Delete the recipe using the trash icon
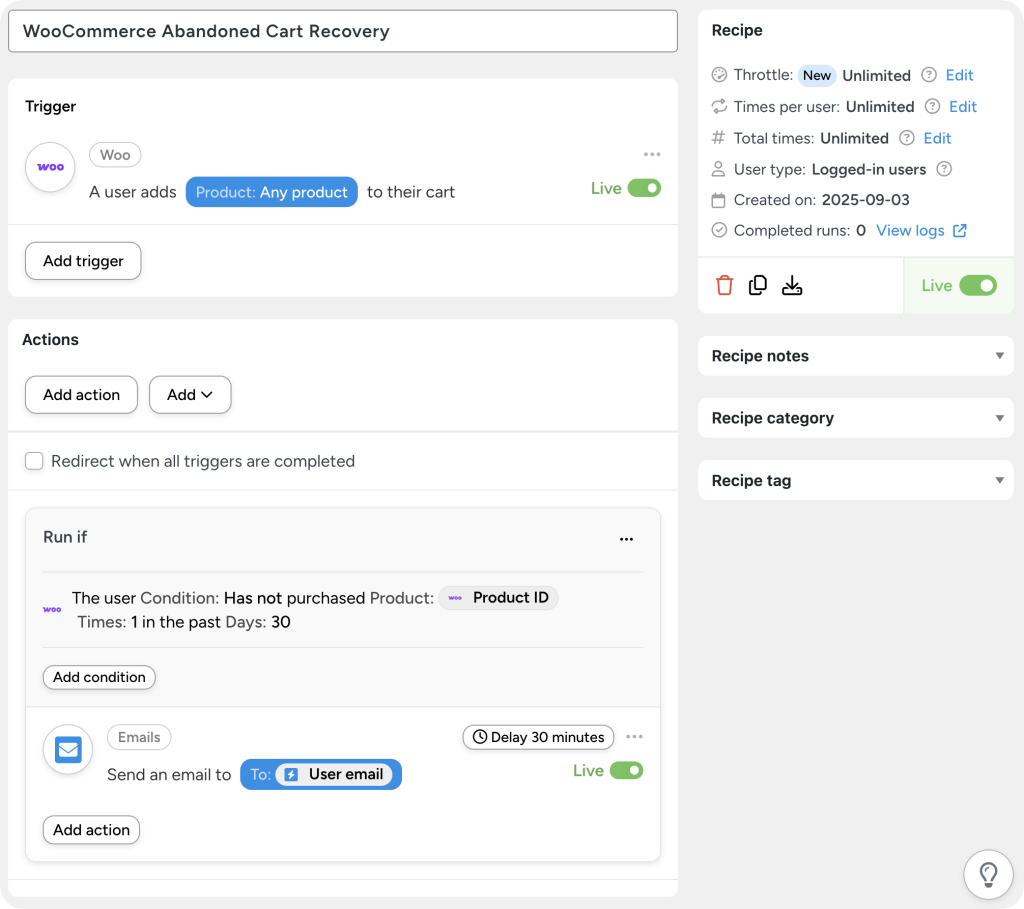The image size is (1024, 909). [724, 285]
